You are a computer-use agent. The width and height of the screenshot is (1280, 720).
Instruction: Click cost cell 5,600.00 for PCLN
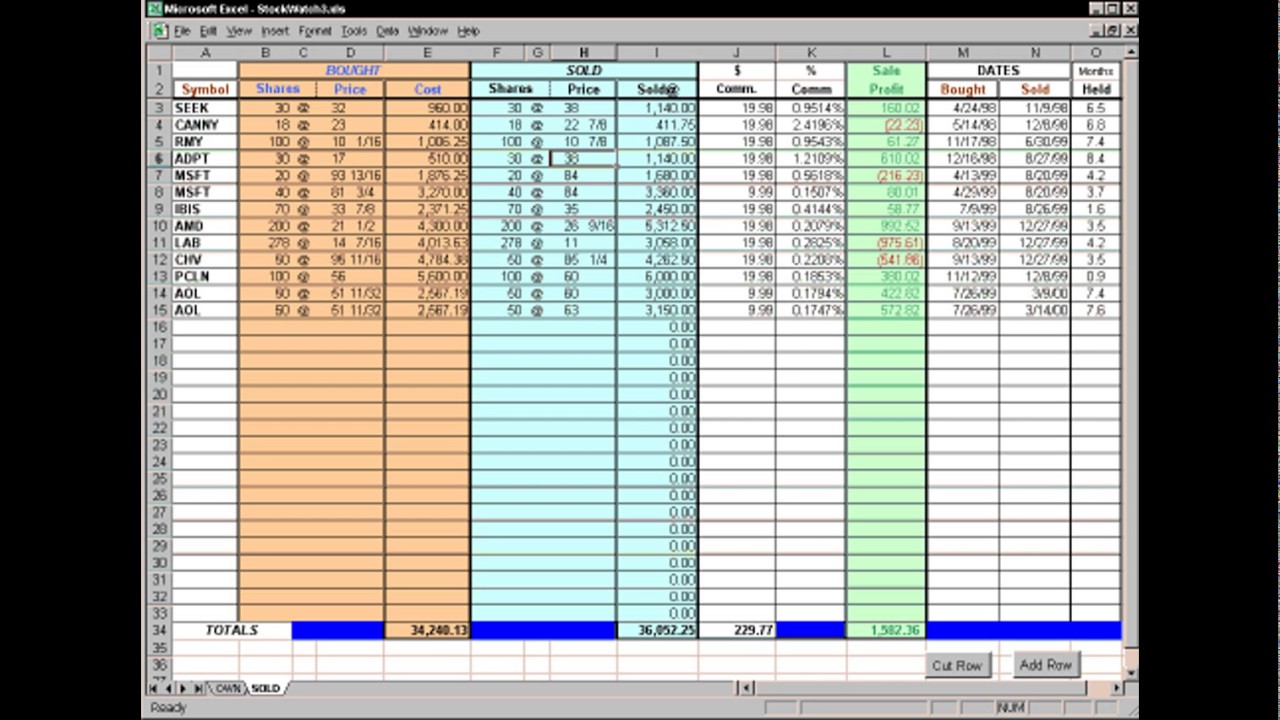click(x=427, y=276)
